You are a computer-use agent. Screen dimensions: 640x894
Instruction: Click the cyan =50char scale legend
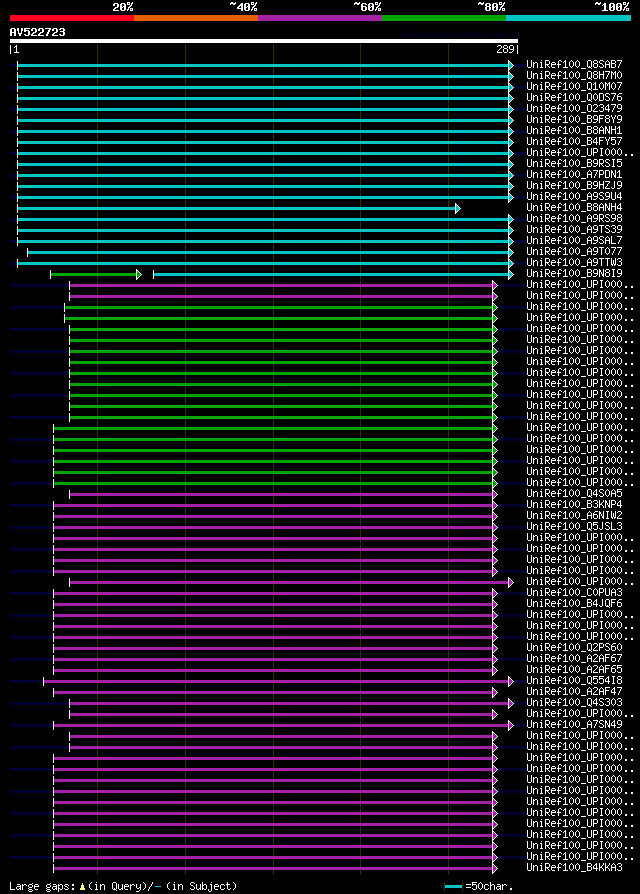coord(479,887)
